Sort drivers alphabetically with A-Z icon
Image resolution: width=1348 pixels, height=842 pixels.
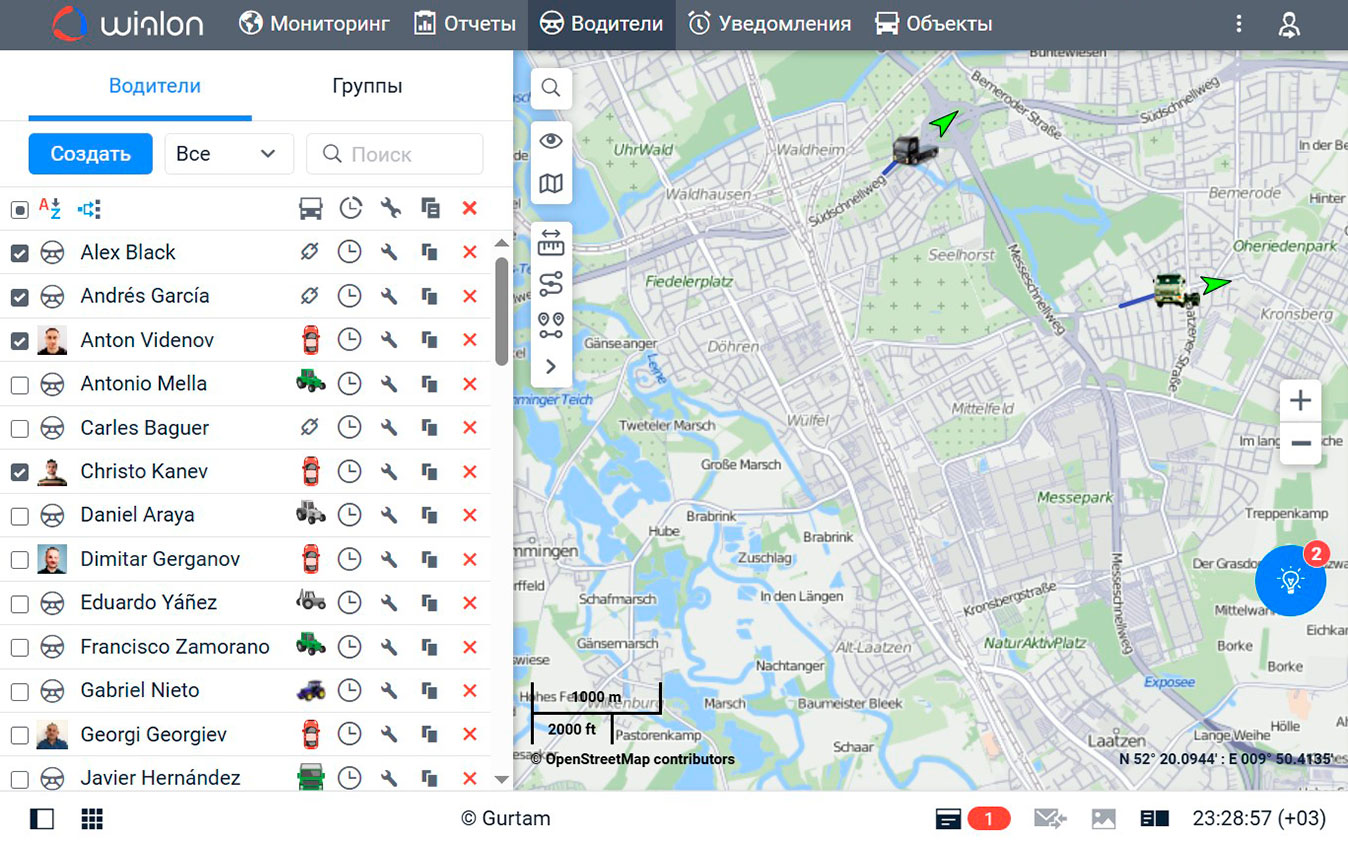(x=50, y=209)
